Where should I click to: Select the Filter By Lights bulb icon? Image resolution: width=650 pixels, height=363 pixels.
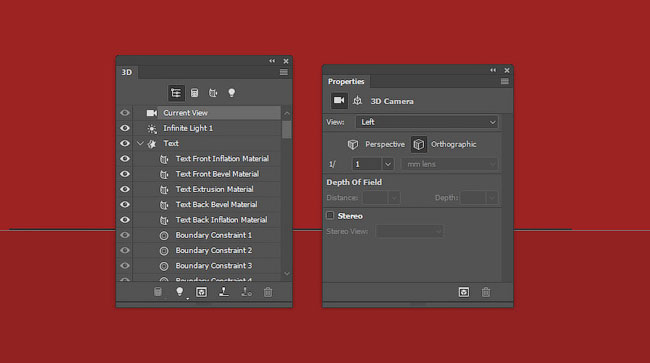(232, 93)
